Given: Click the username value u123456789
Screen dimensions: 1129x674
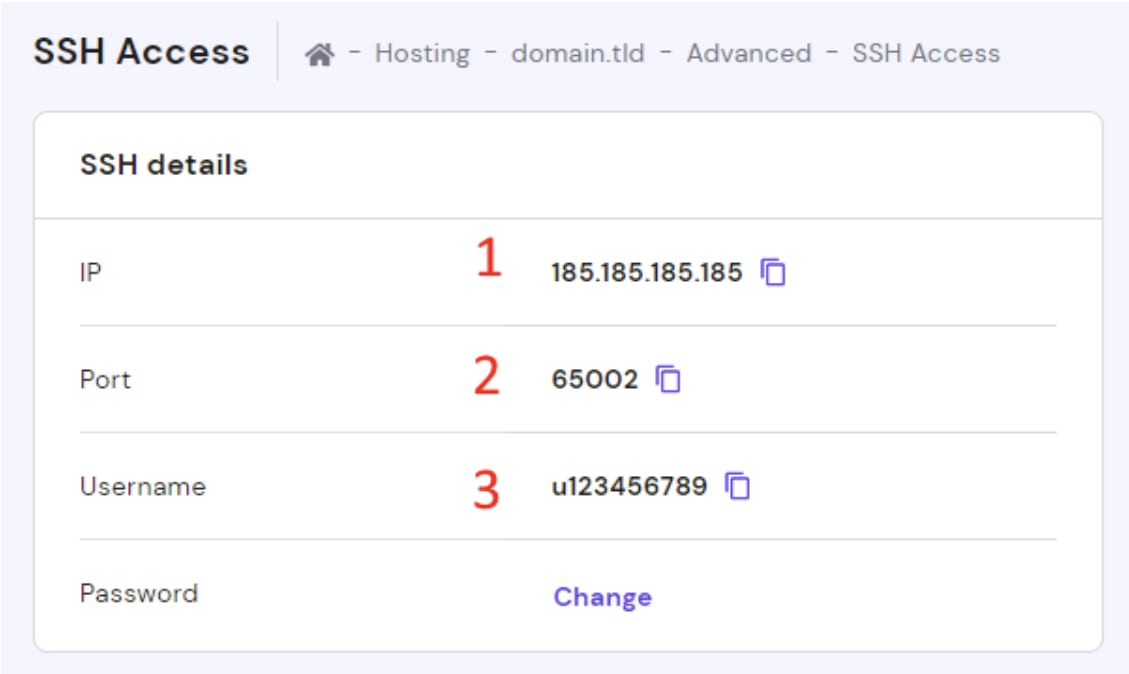Looking at the screenshot, I should click(x=629, y=487).
